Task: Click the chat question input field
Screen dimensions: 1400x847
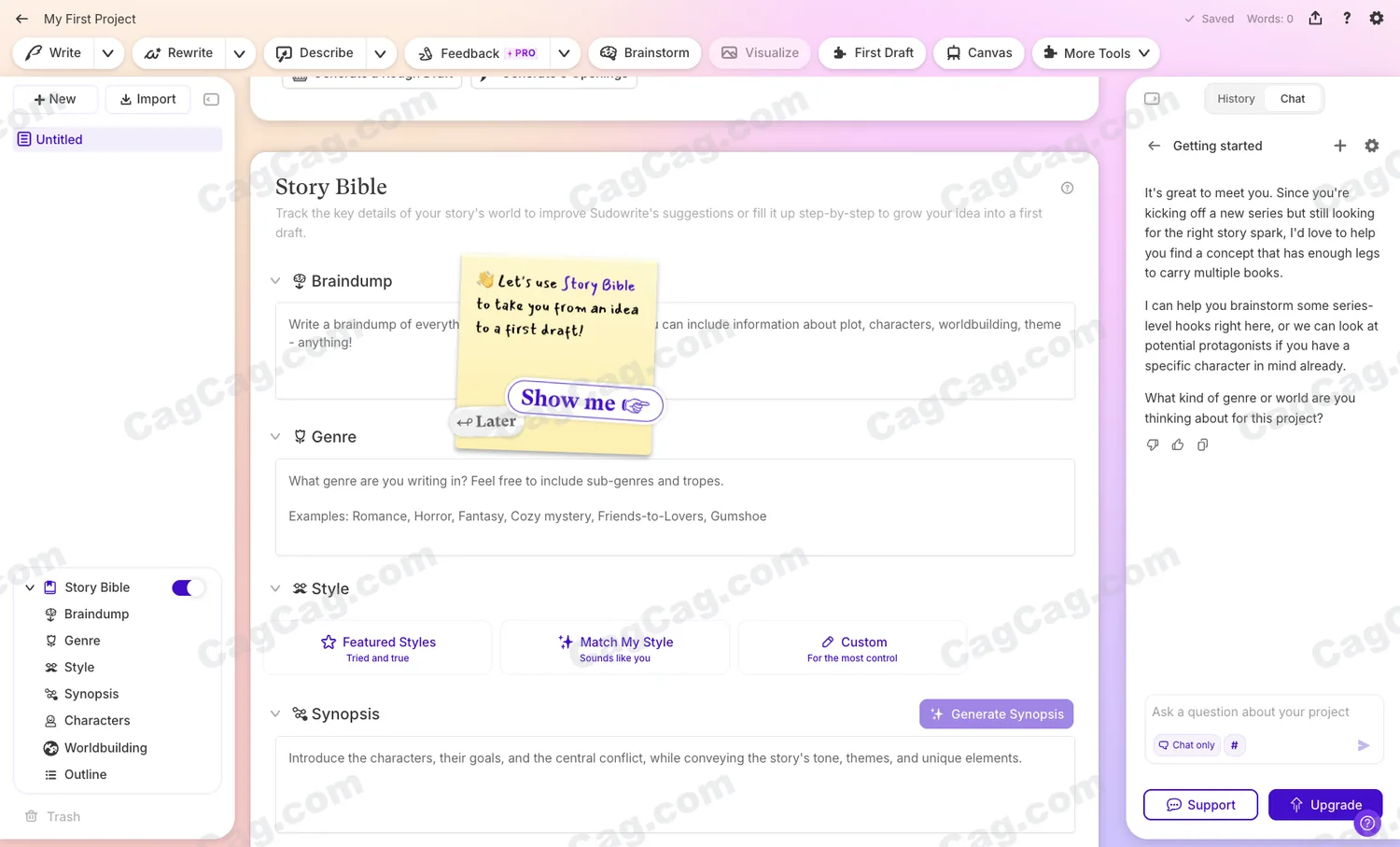Action: [1264, 713]
